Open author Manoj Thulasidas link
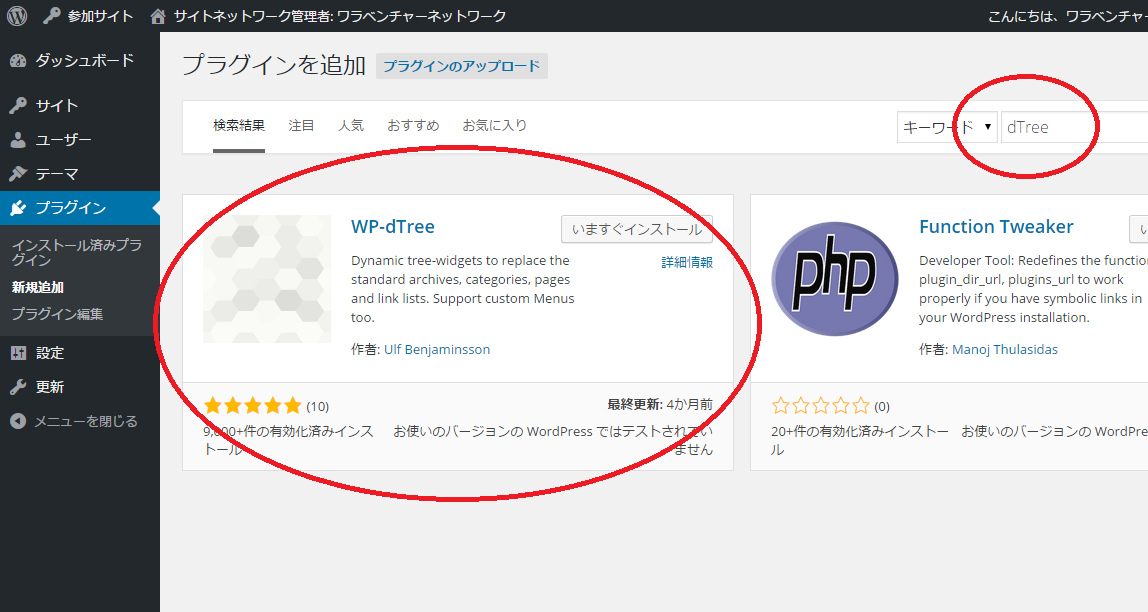The image size is (1148, 612). [x=1004, y=349]
